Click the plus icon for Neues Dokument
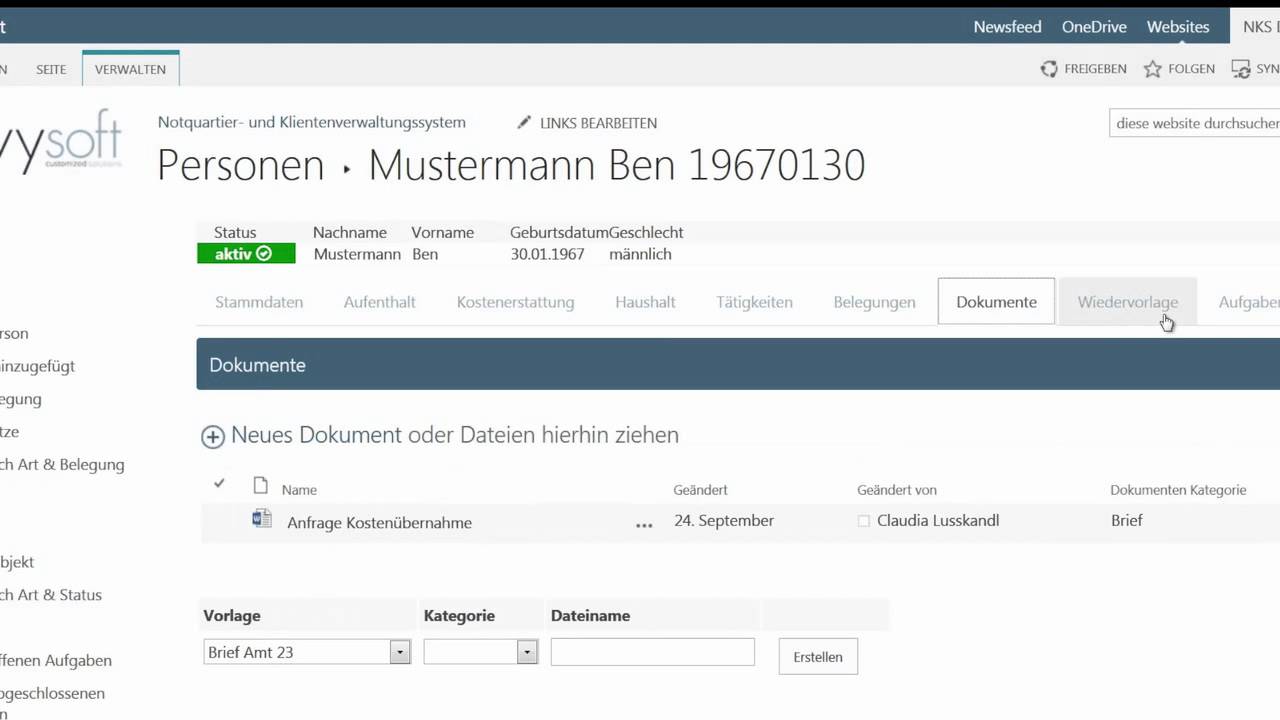The image size is (1280, 720). pyautogui.click(x=213, y=437)
